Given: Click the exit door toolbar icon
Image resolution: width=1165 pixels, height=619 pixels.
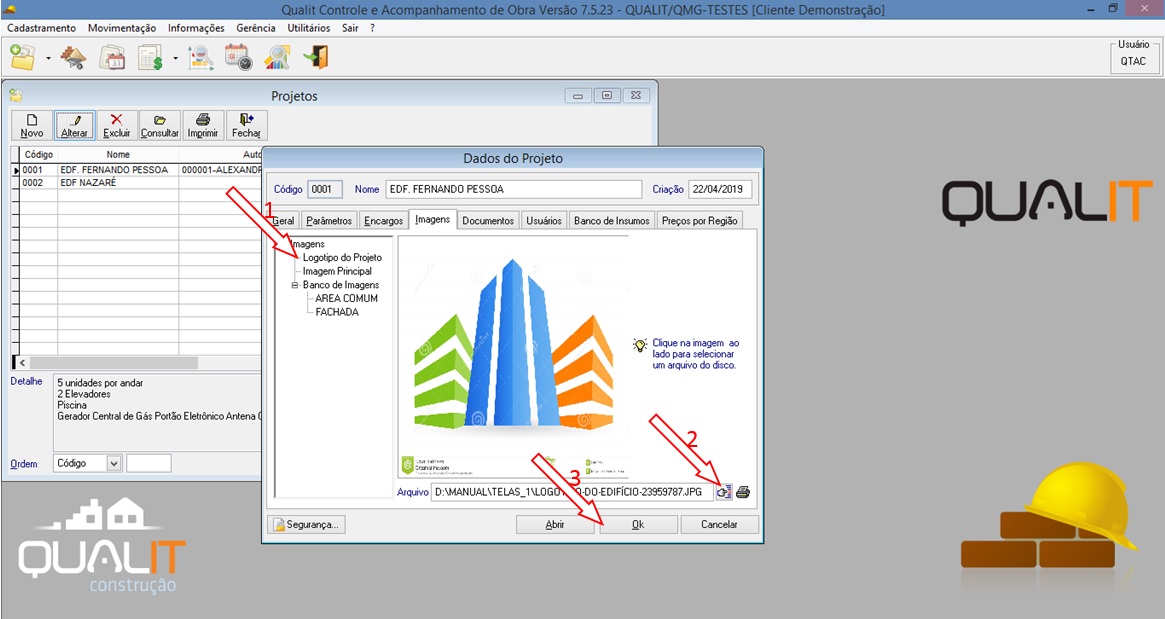Looking at the screenshot, I should [x=316, y=57].
